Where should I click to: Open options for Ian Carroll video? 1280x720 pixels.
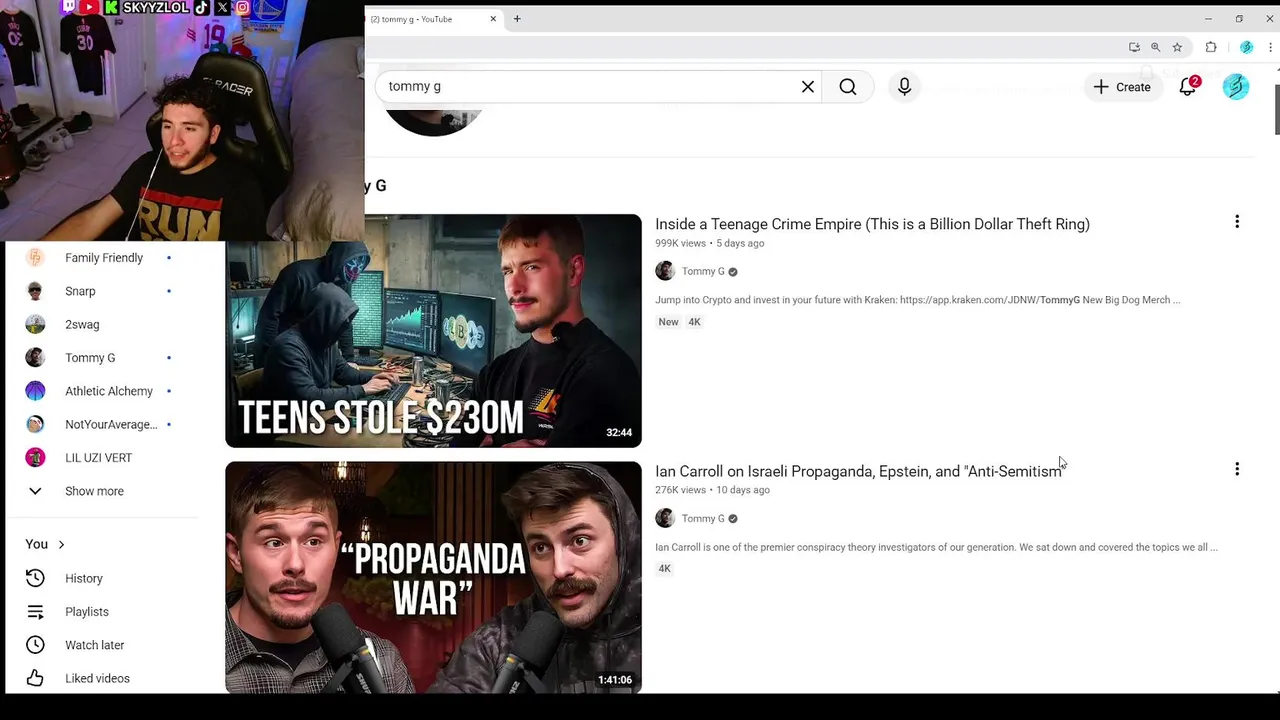click(x=1237, y=469)
